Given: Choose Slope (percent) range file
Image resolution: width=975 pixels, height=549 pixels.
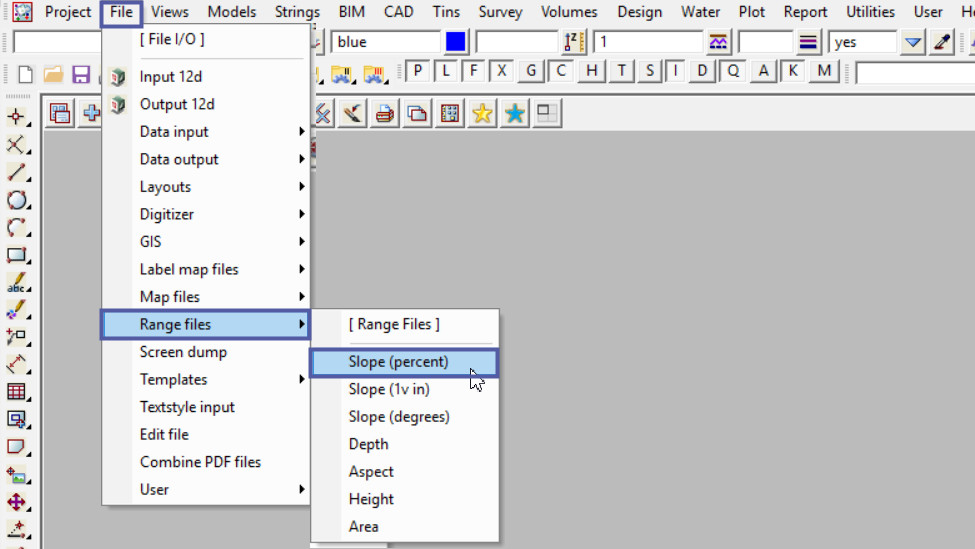Looking at the screenshot, I should [404, 362].
